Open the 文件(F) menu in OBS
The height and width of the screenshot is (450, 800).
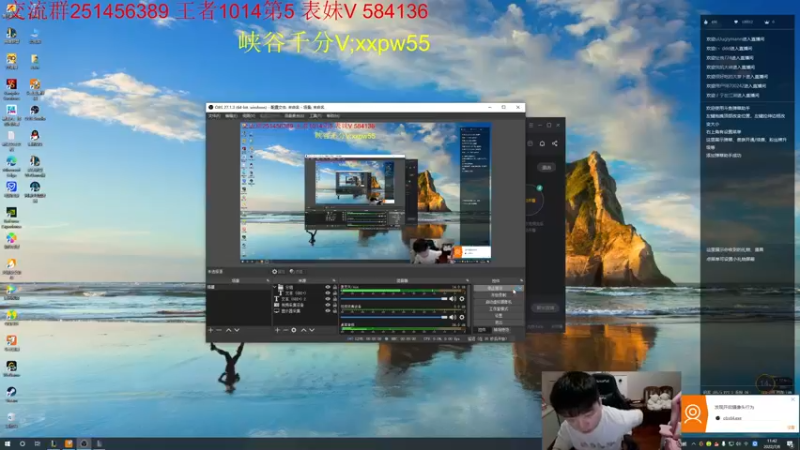[x=214, y=116]
